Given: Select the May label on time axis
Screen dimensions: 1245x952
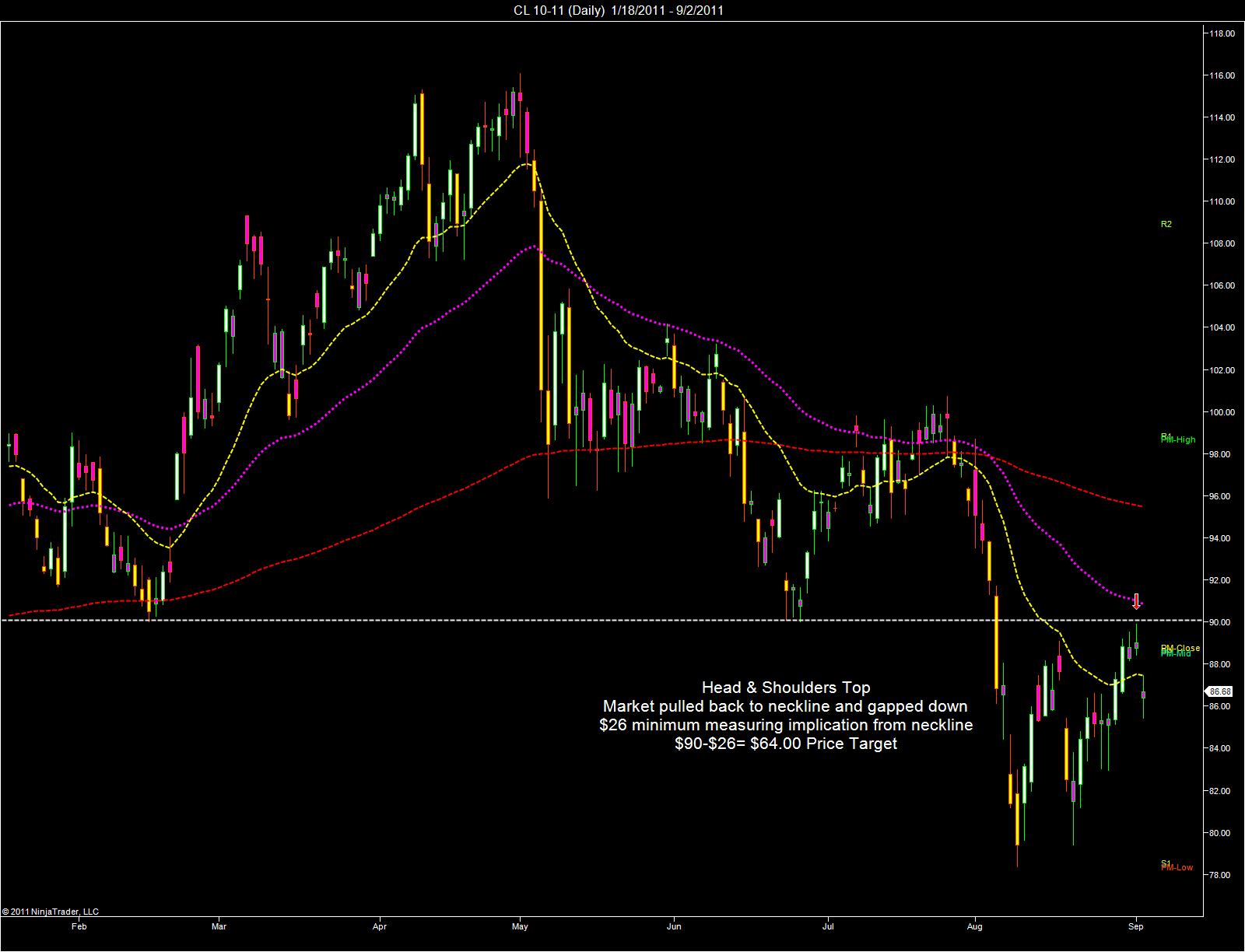Looking at the screenshot, I should pyautogui.click(x=521, y=926).
